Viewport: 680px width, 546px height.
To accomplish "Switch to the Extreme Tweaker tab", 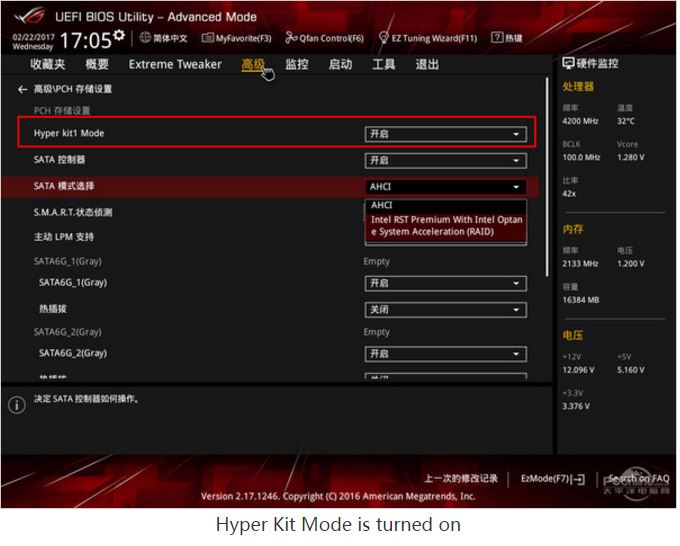I will (x=175, y=64).
